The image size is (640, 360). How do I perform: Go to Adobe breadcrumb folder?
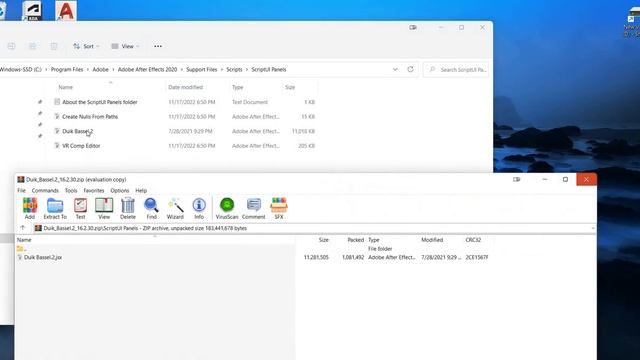pos(100,70)
